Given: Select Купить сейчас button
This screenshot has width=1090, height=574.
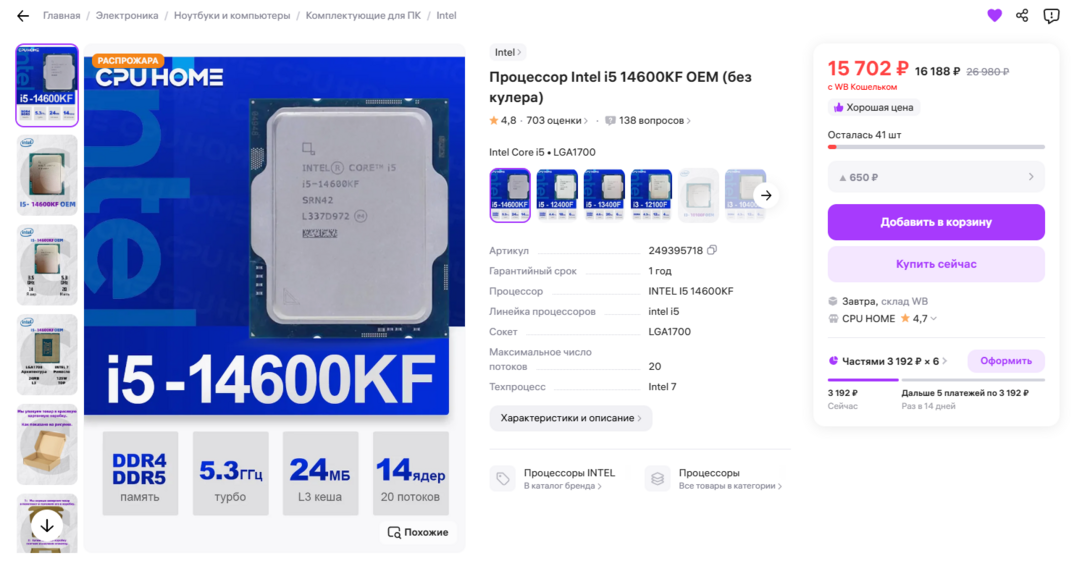Looking at the screenshot, I should [936, 264].
